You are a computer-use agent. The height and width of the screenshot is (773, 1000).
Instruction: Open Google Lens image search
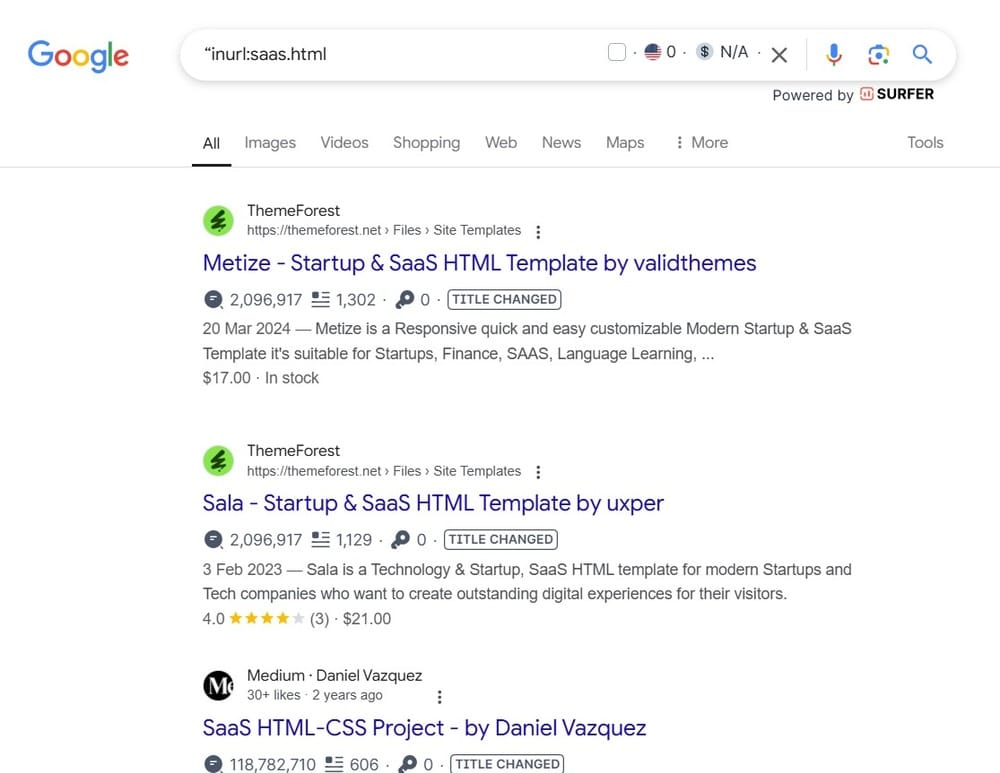click(878, 54)
